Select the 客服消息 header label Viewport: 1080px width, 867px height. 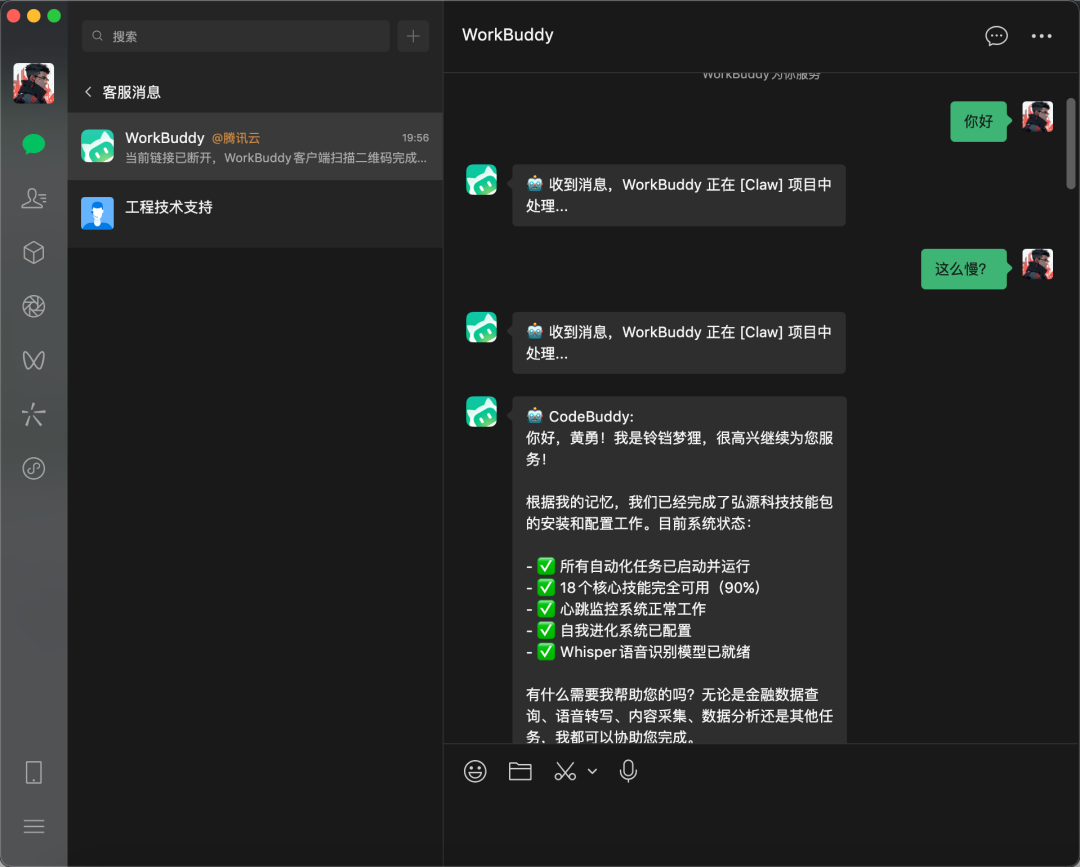[132, 92]
